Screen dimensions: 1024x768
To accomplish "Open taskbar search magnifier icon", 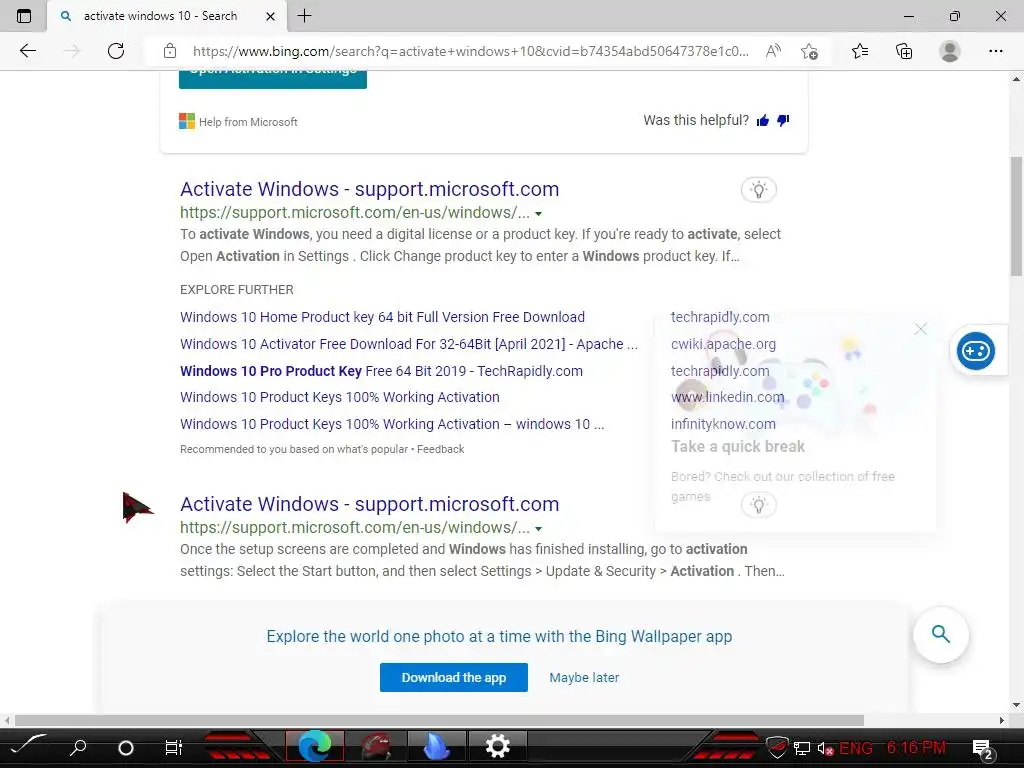I will [78, 746].
